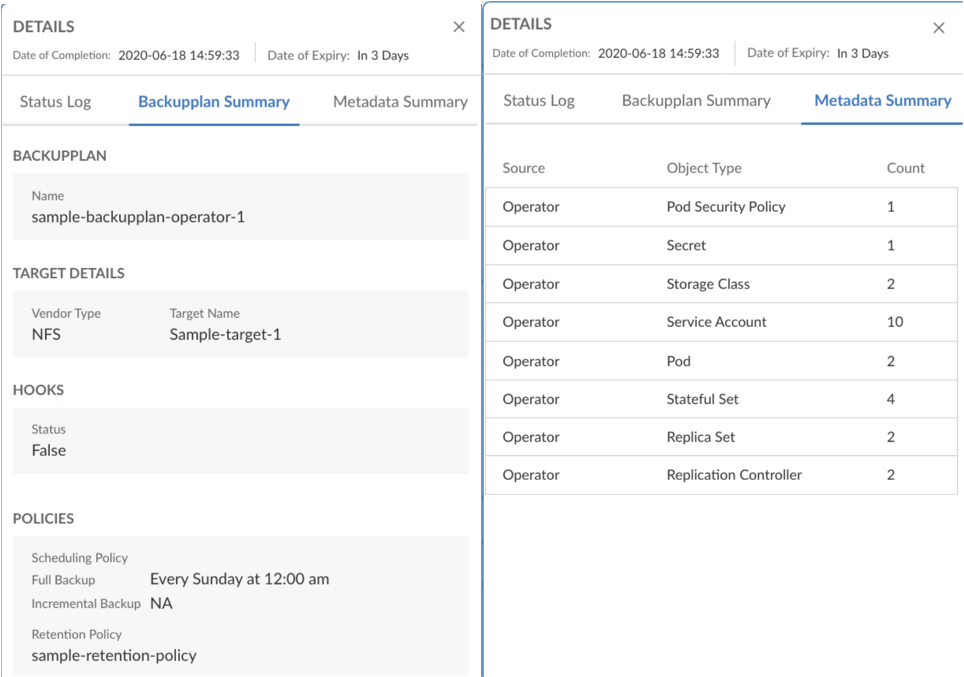This screenshot has height=677, width=964.
Task: Click the Sample-target-1 target name
Action: (225, 335)
